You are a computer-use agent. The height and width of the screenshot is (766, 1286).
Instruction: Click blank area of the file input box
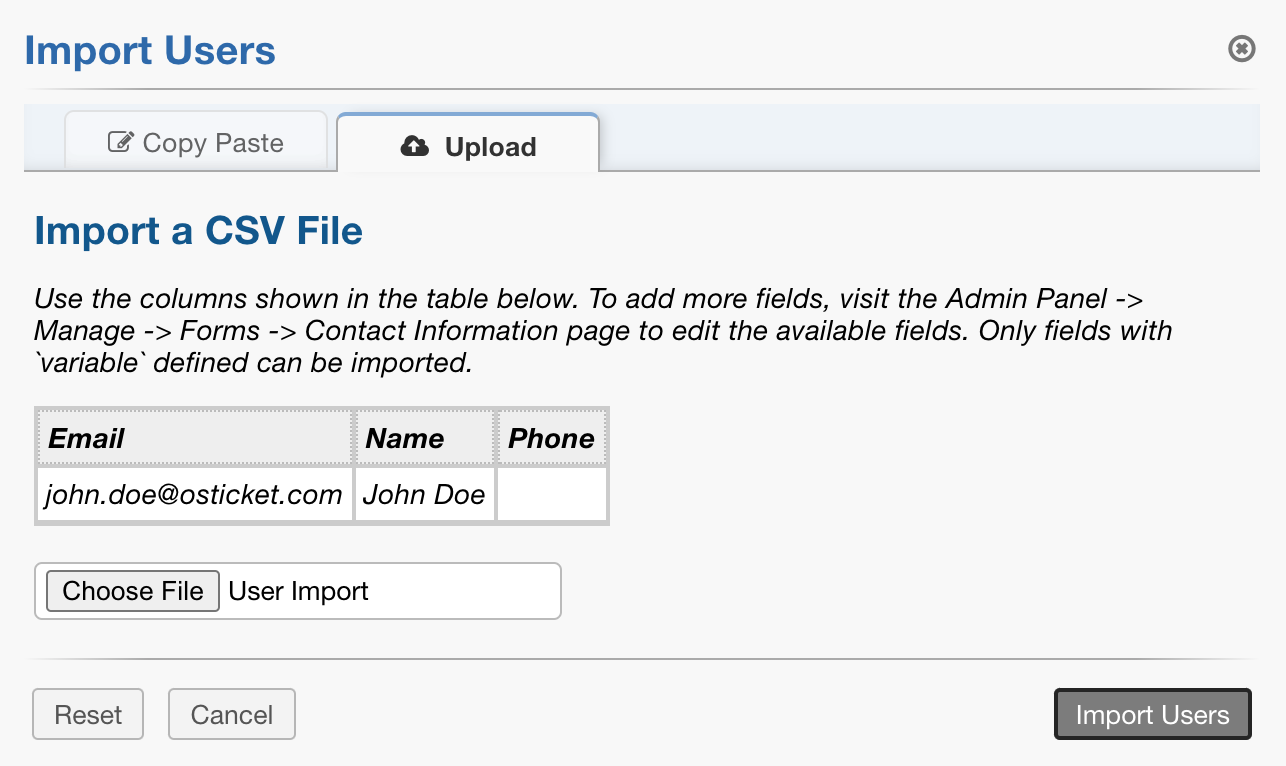click(470, 591)
